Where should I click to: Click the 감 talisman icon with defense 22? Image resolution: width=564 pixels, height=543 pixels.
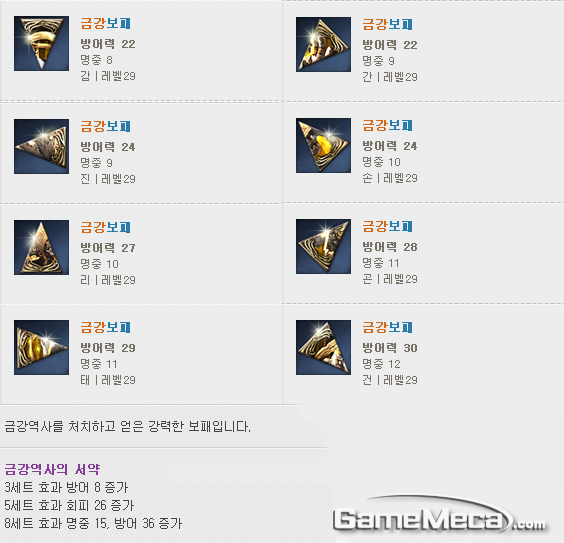41,43
